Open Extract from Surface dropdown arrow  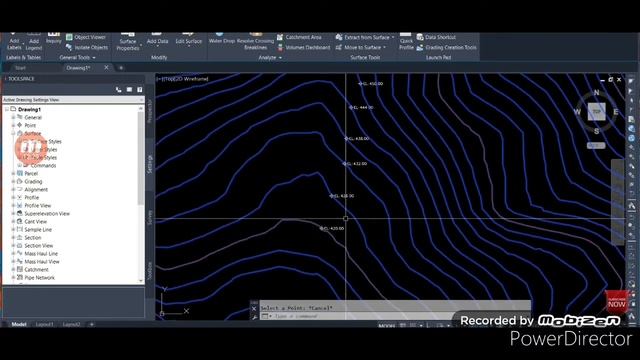coord(393,38)
